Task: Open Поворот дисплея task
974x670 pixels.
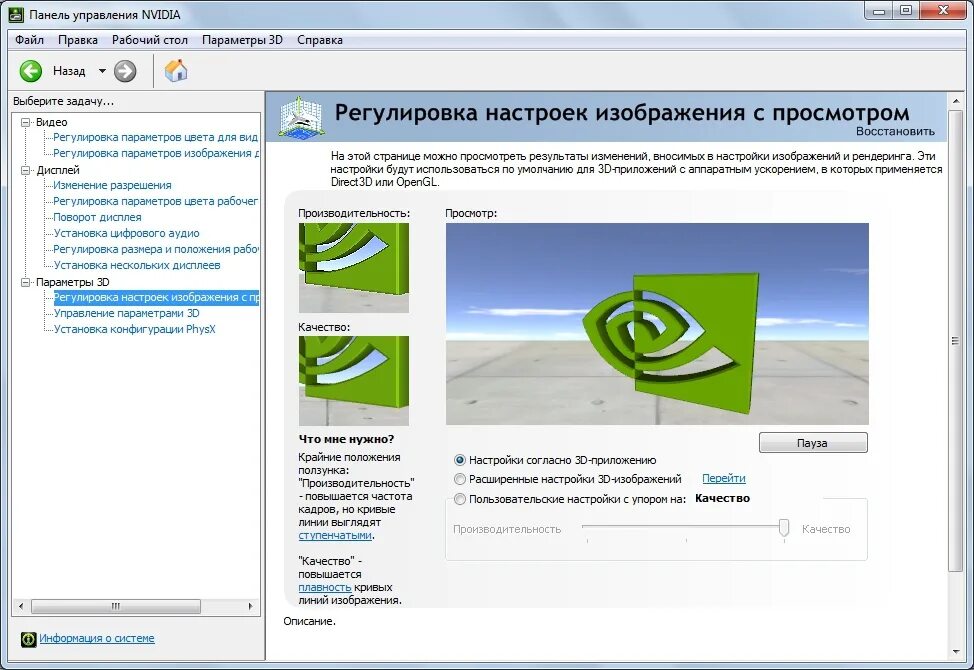Action: pos(98,217)
